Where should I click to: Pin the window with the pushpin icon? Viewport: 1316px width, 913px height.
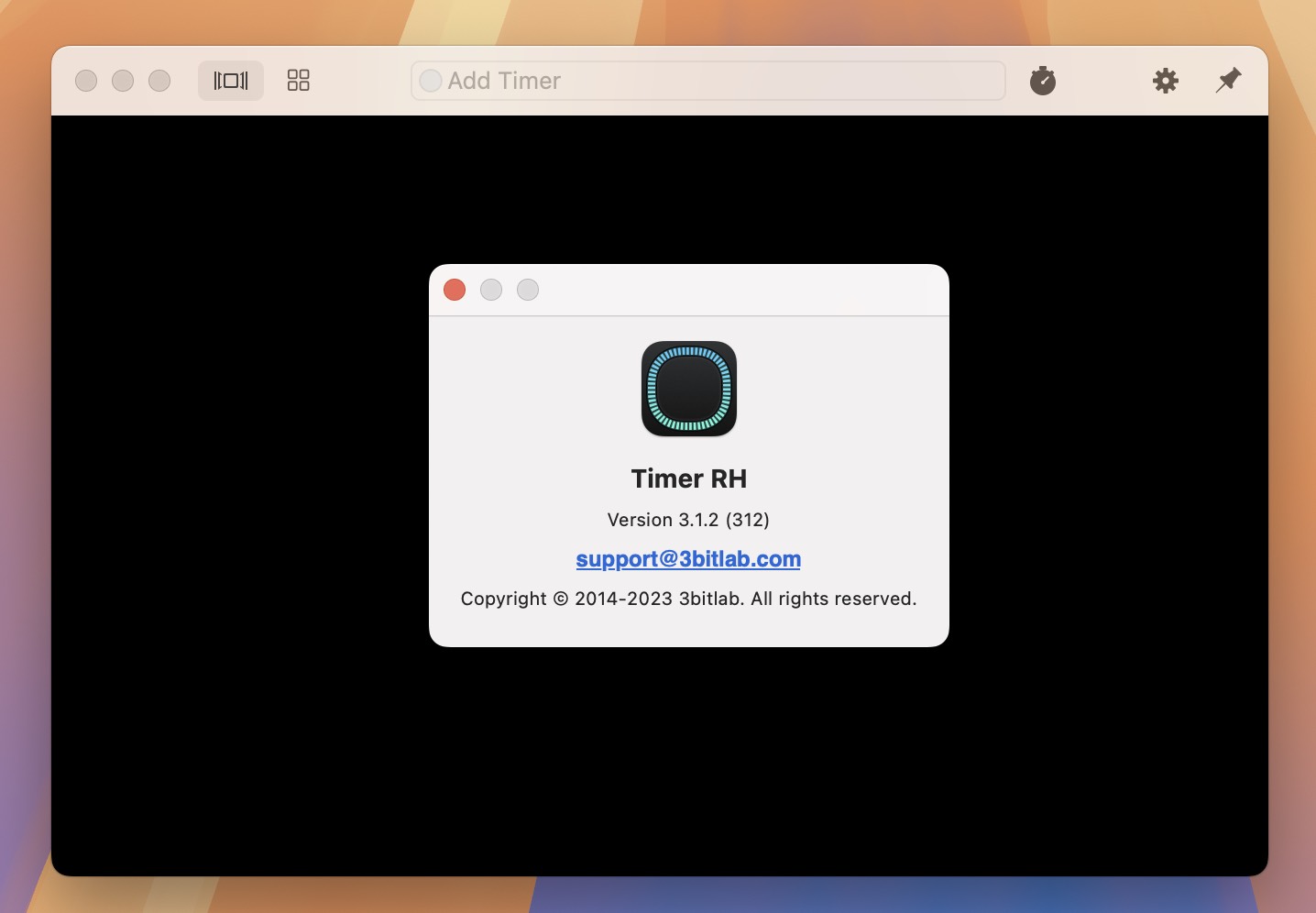click(x=1228, y=81)
